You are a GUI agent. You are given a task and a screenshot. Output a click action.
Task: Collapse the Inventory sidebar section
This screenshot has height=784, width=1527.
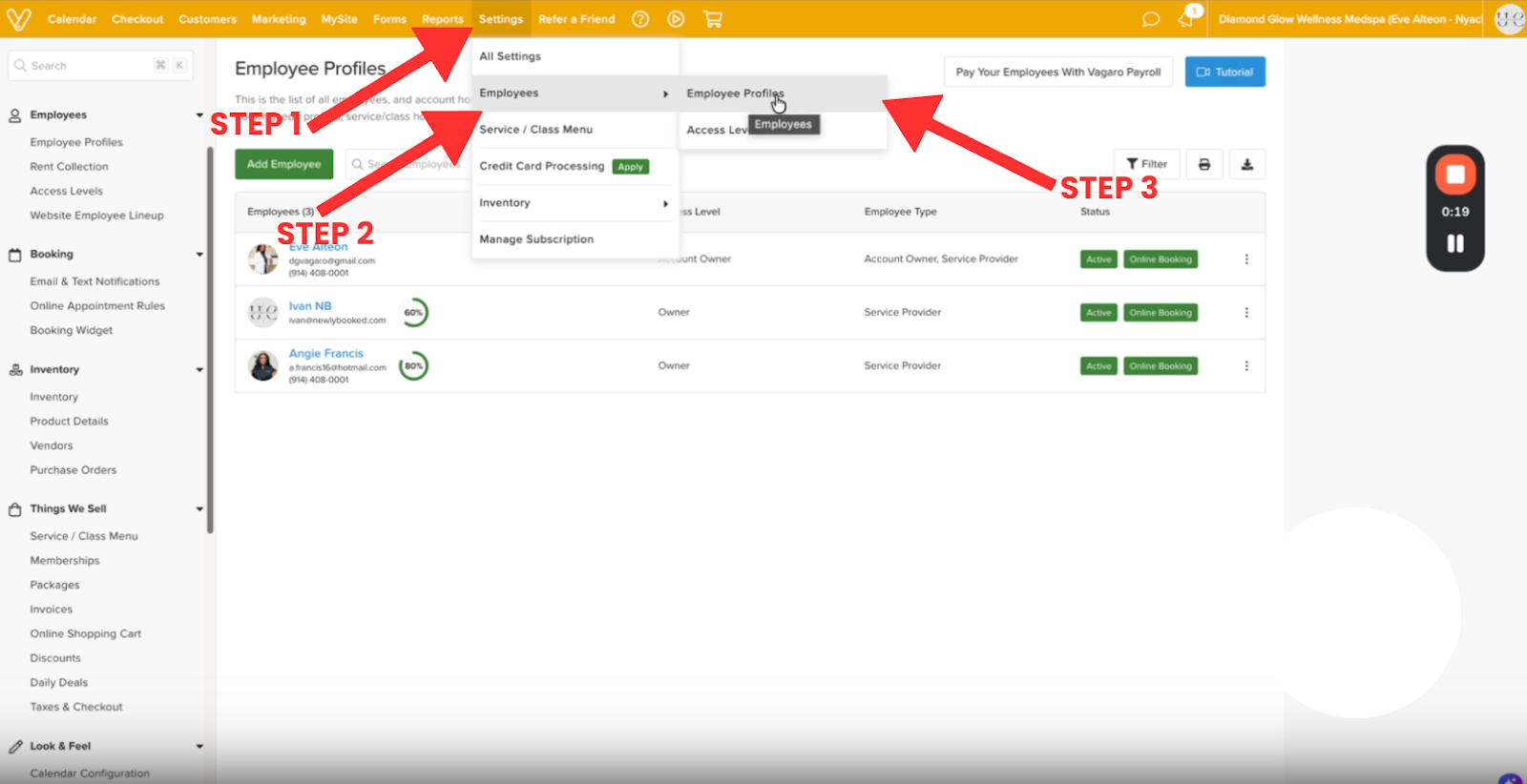pyautogui.click(x=199, y=370)
